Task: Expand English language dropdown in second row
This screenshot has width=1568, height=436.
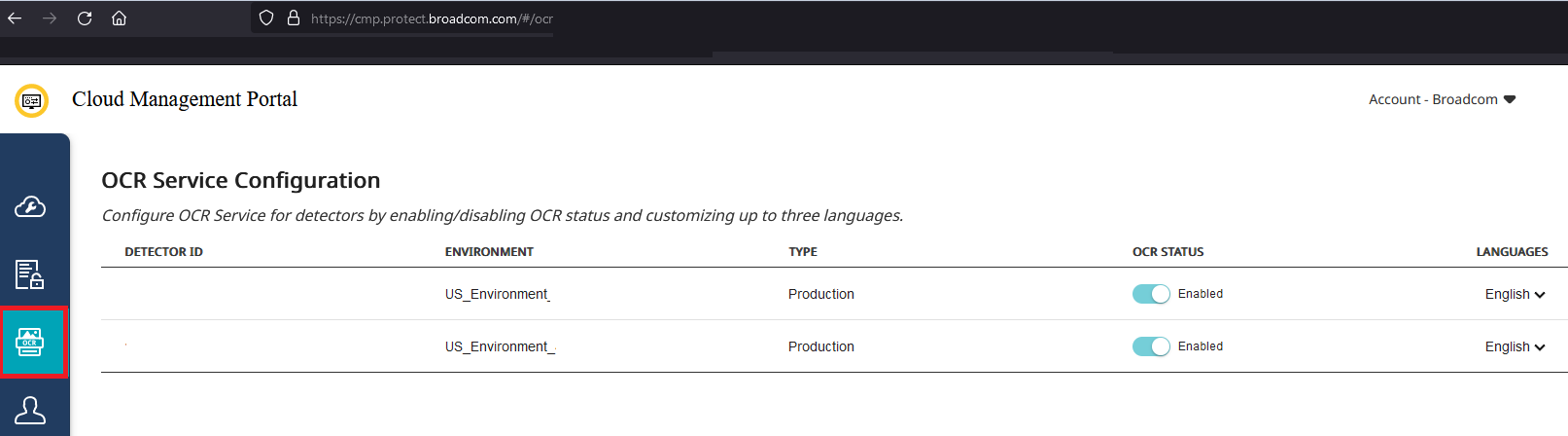Action: [x=1515, y=346]
